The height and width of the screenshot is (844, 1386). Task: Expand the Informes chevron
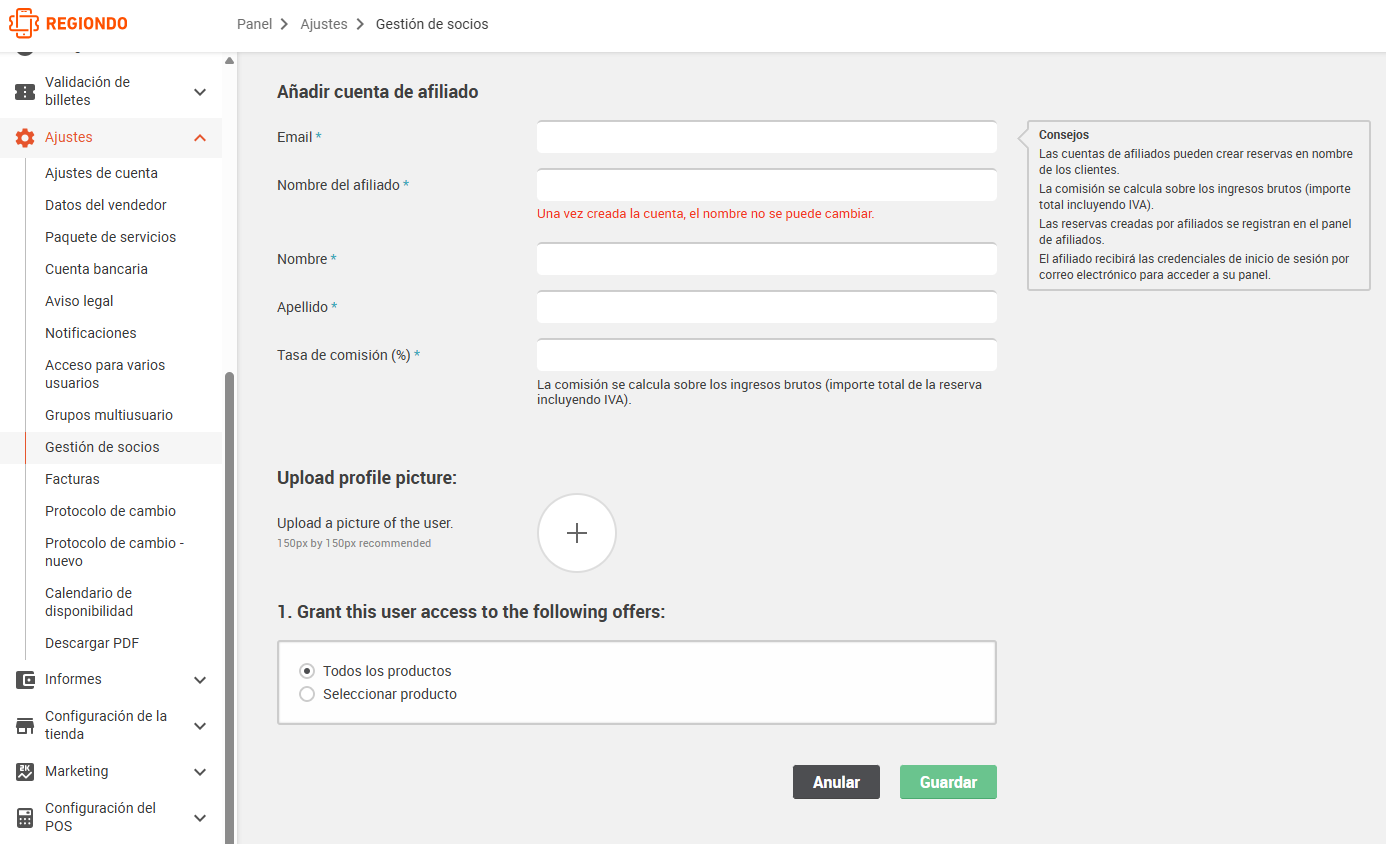pos(200,680)
